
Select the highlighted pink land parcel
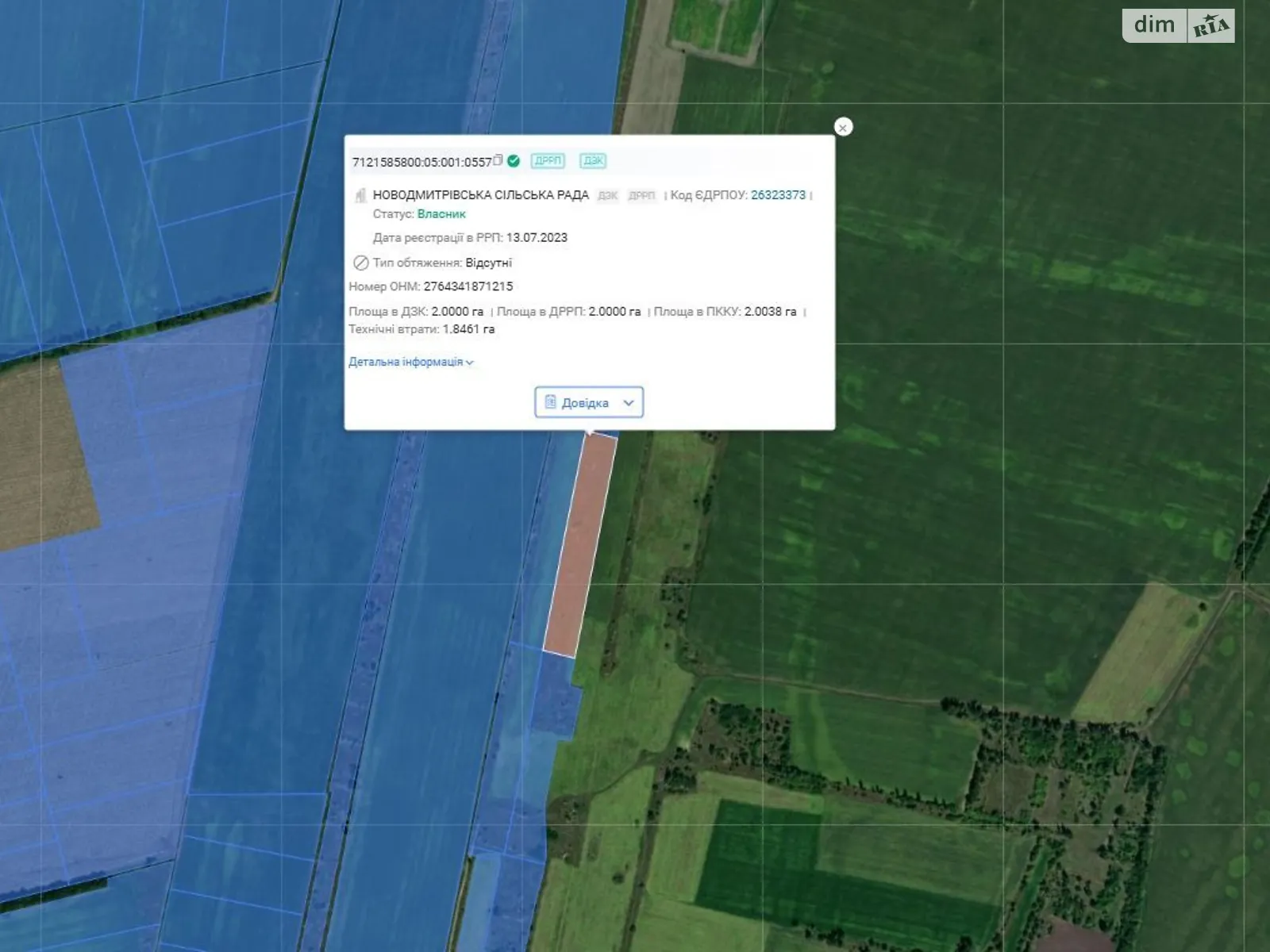click(581, 547)
